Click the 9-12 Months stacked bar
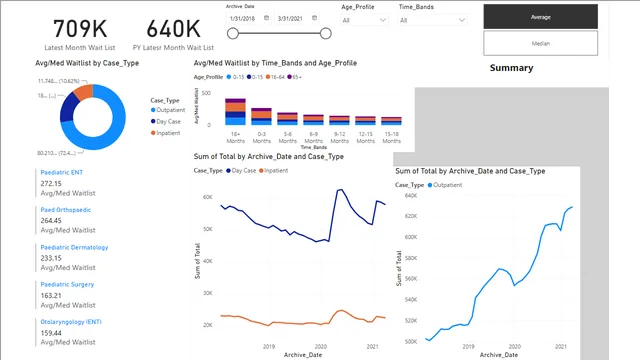Screen dimensions: 640x360 pyautogui.click(x=340, y=120)
